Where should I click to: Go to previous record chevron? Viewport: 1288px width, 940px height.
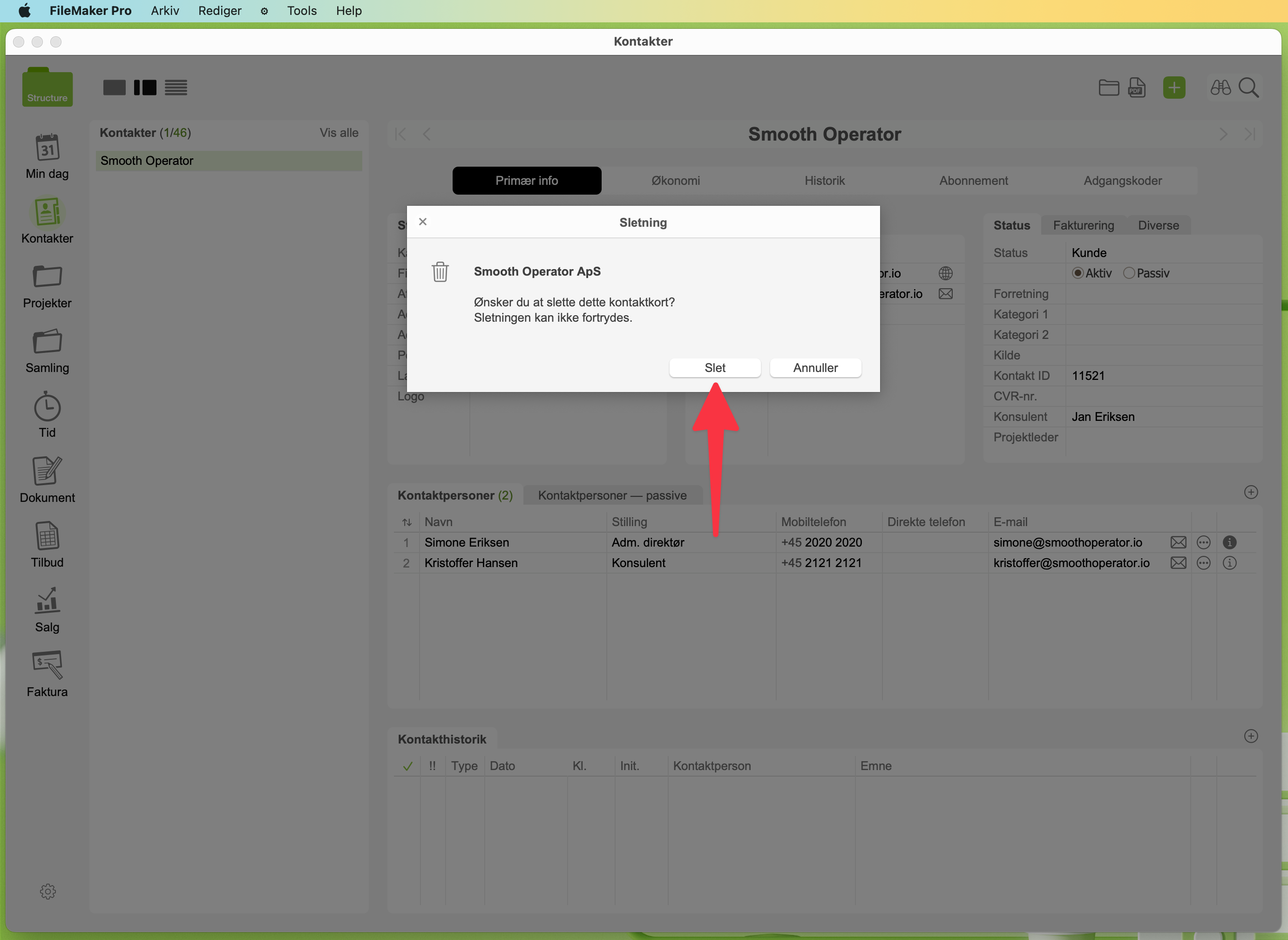427,134
